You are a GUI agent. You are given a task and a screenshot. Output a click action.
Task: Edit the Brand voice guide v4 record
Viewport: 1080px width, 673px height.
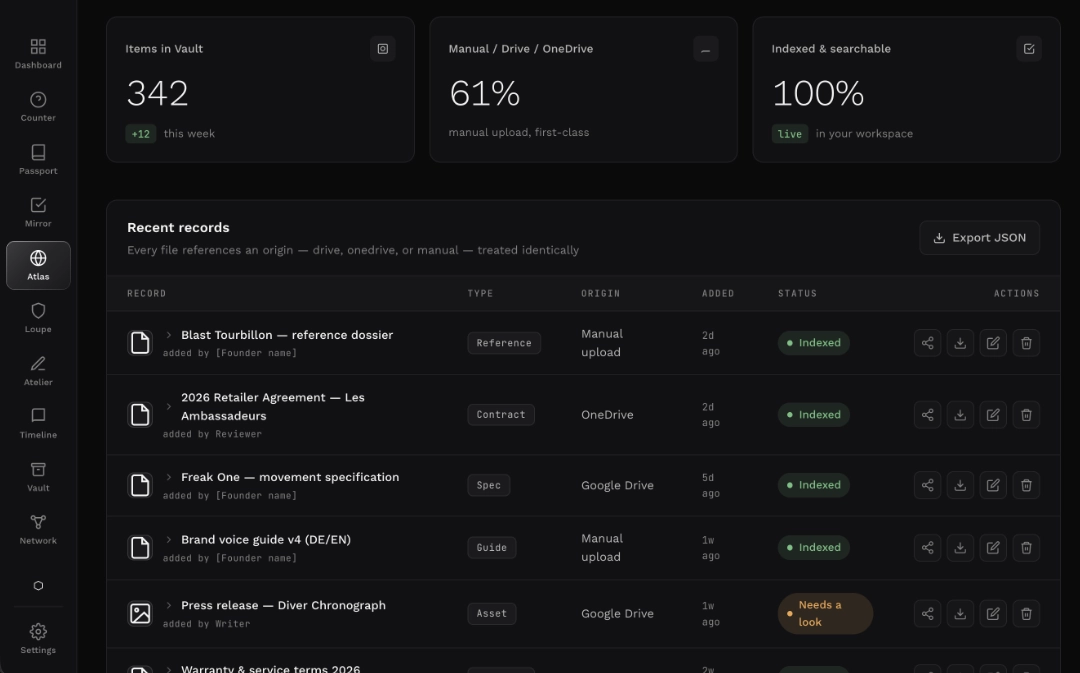click(993, 548)
